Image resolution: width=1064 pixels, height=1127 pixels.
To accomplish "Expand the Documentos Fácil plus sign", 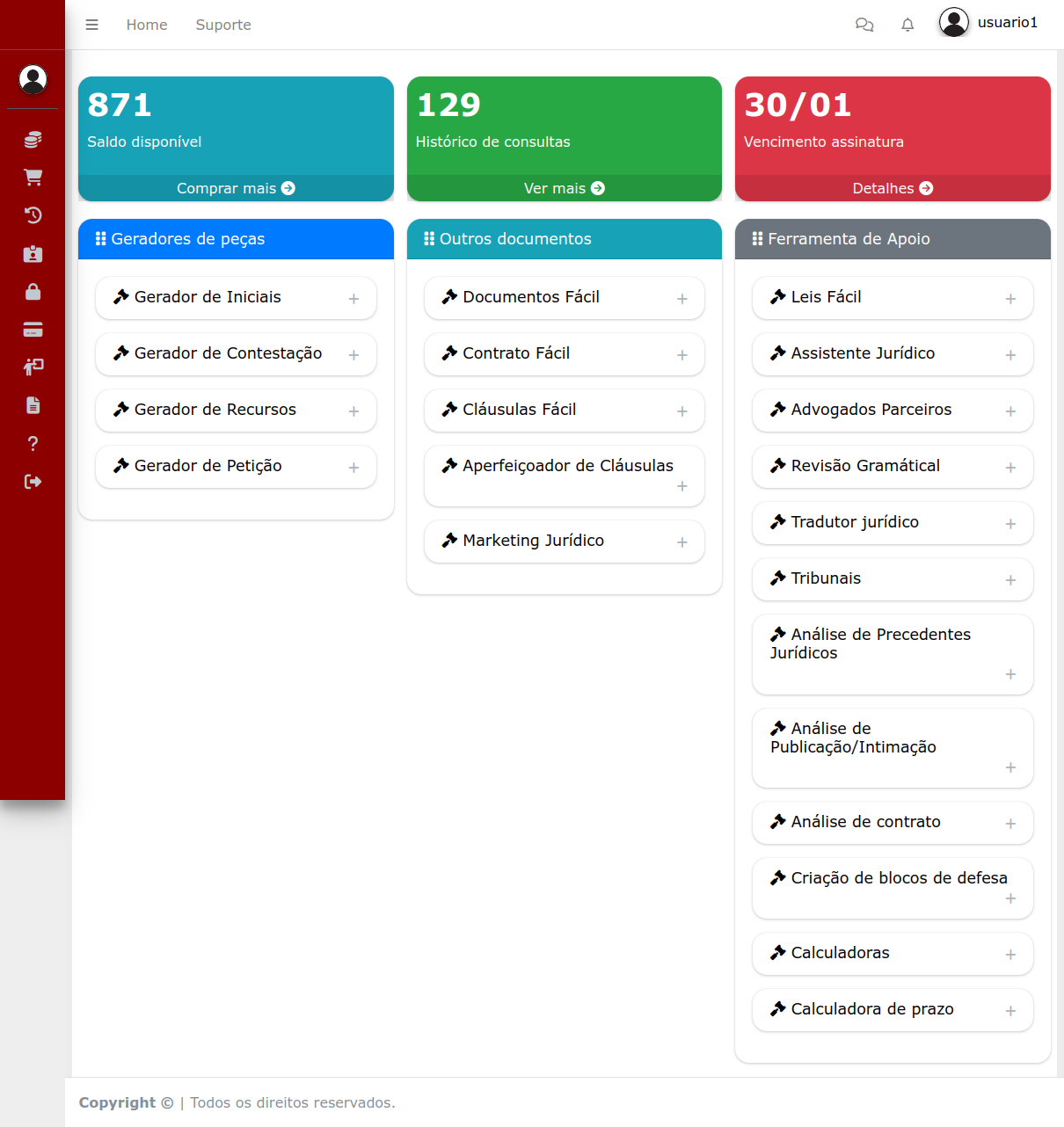I will tap(682, 299).
